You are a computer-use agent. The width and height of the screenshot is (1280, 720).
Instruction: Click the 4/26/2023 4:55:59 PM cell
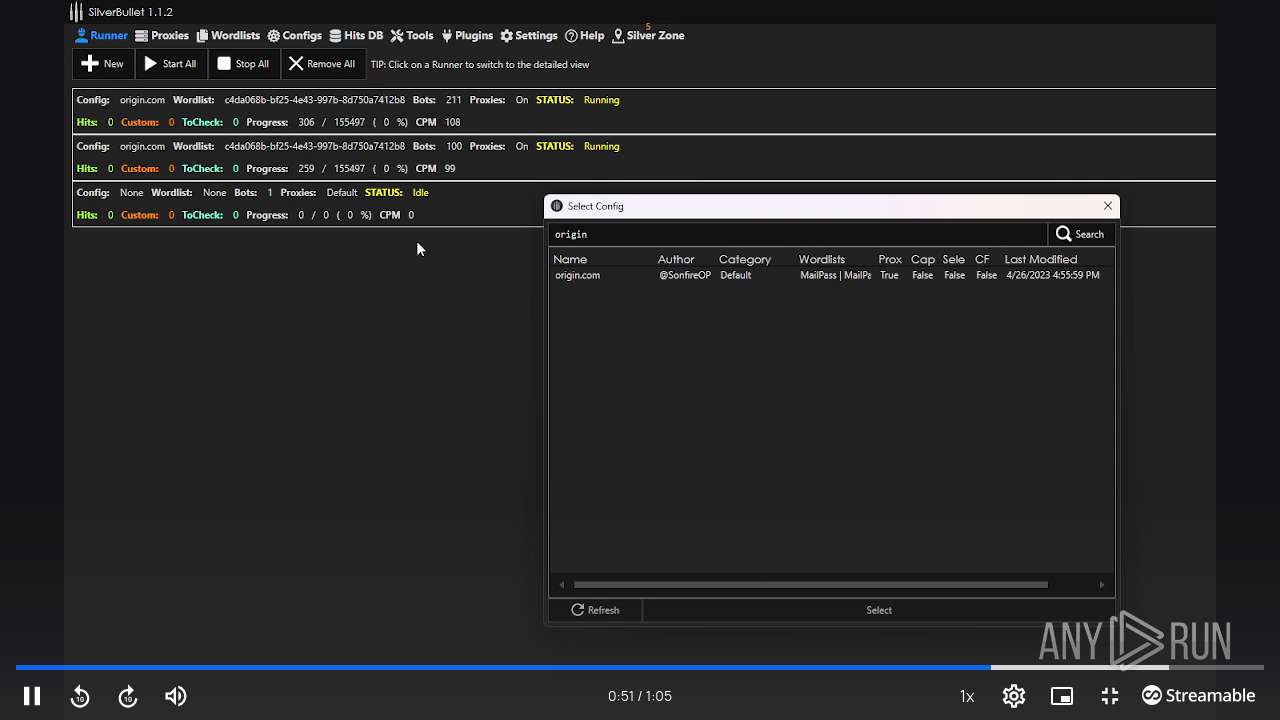[1053, 275]
